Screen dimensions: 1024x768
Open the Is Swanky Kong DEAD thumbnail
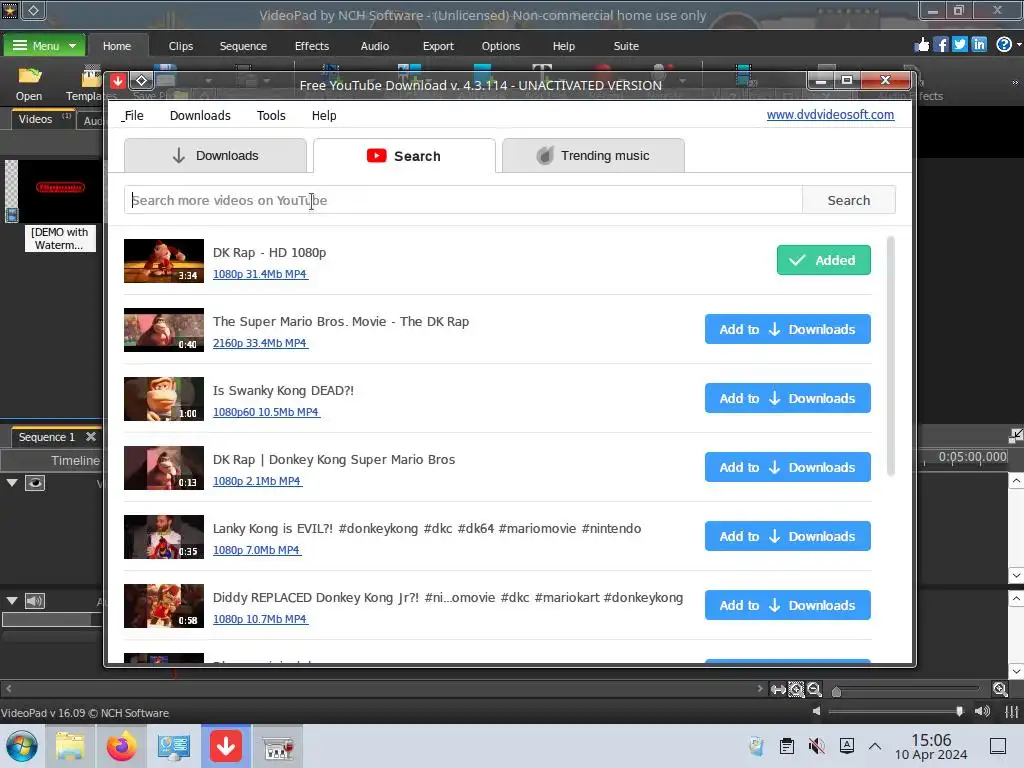coord(164,399)
